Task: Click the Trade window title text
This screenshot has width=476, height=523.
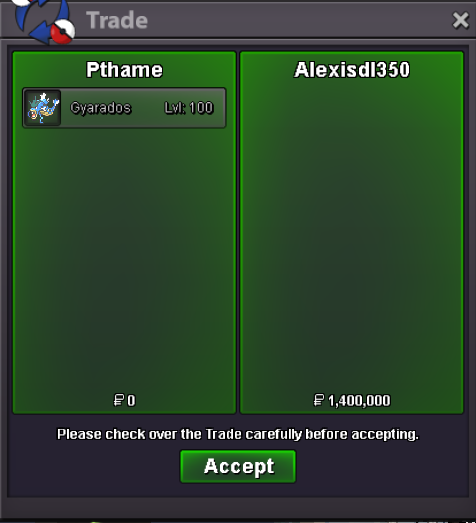Action: tap(117, 20)
